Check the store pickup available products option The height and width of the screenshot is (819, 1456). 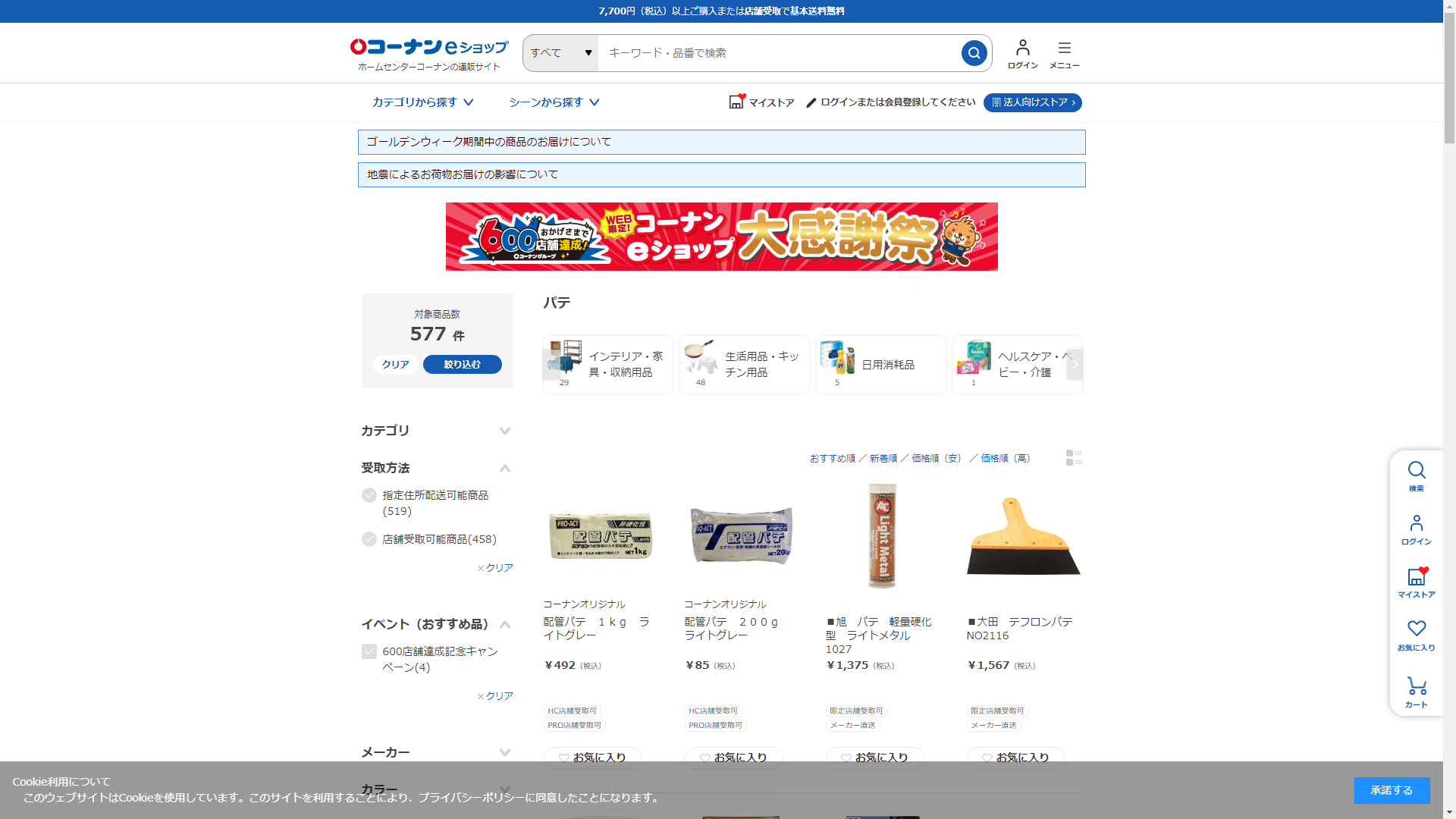coord(369,539)
